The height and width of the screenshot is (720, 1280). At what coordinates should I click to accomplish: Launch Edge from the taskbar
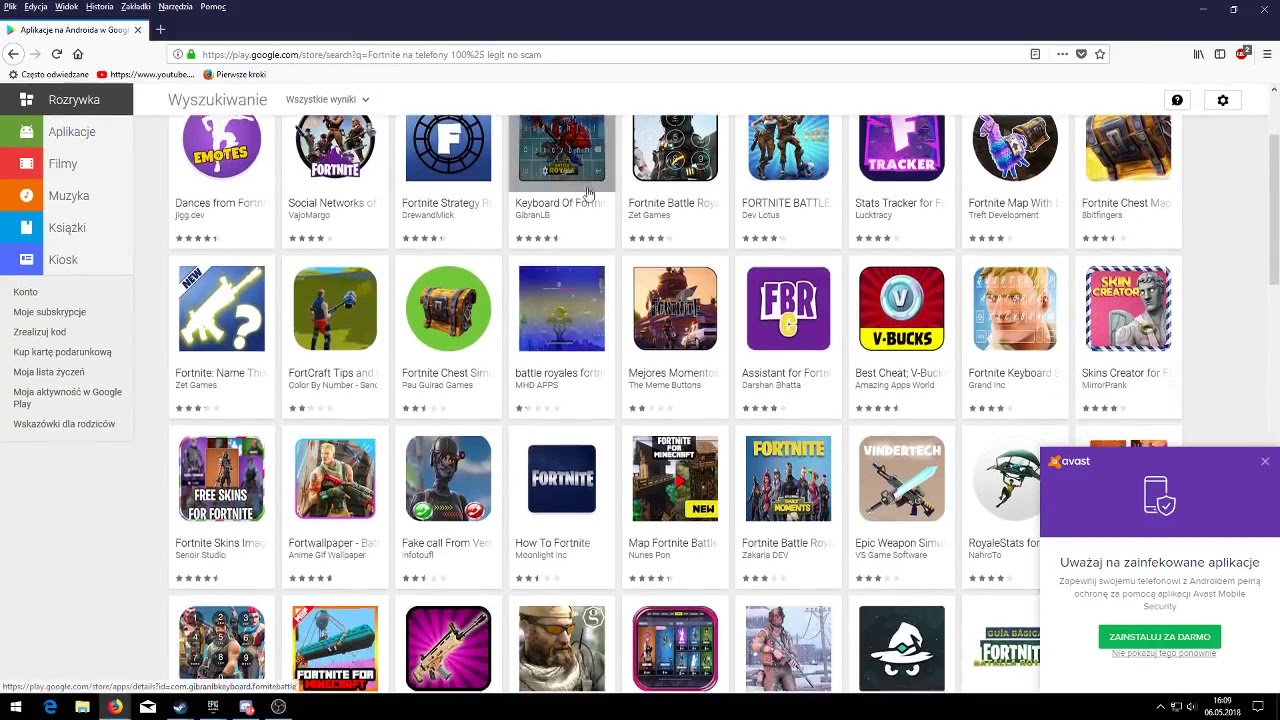tap(50, 707)
